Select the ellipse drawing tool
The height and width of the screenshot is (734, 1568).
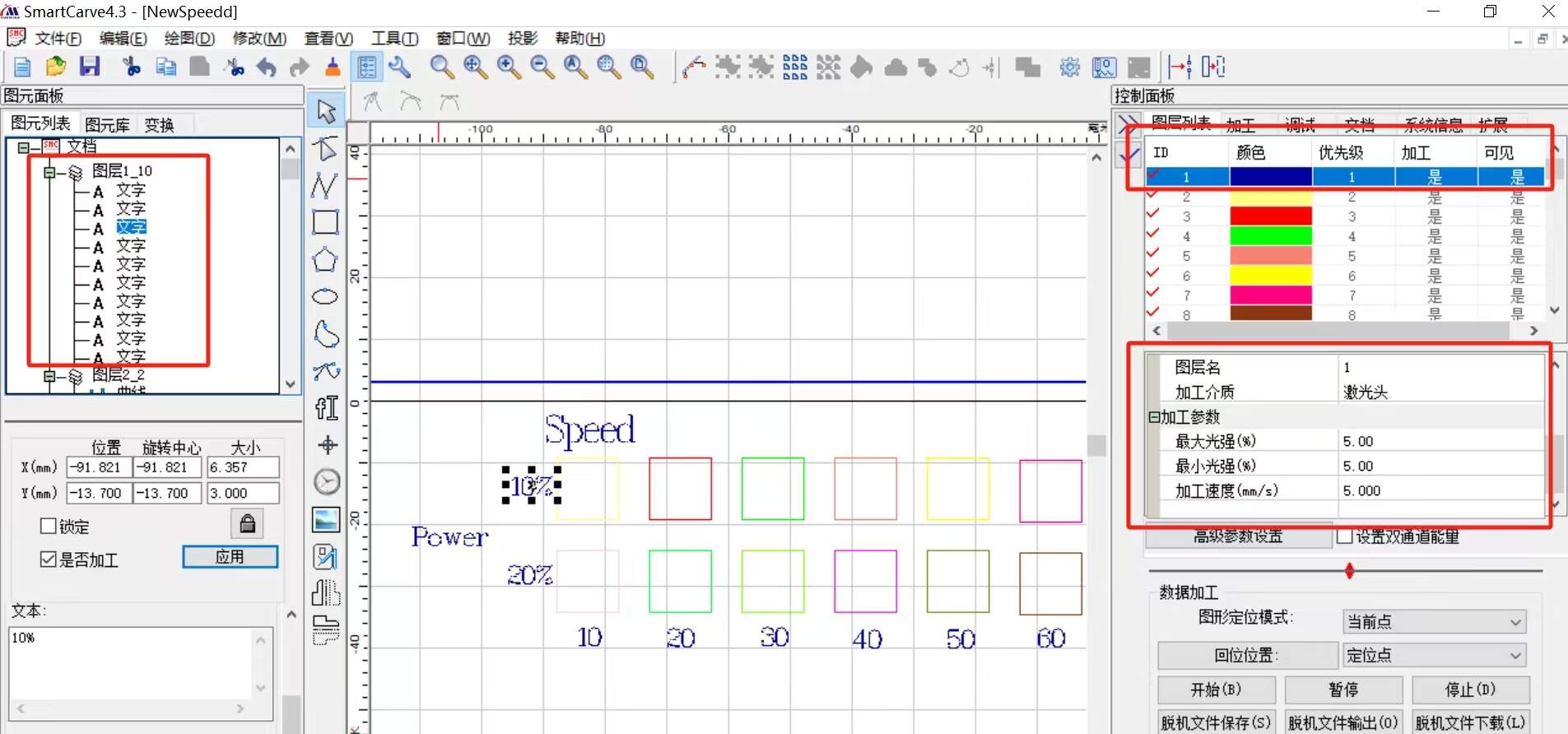pyautogui.click(x=325, y=296)
